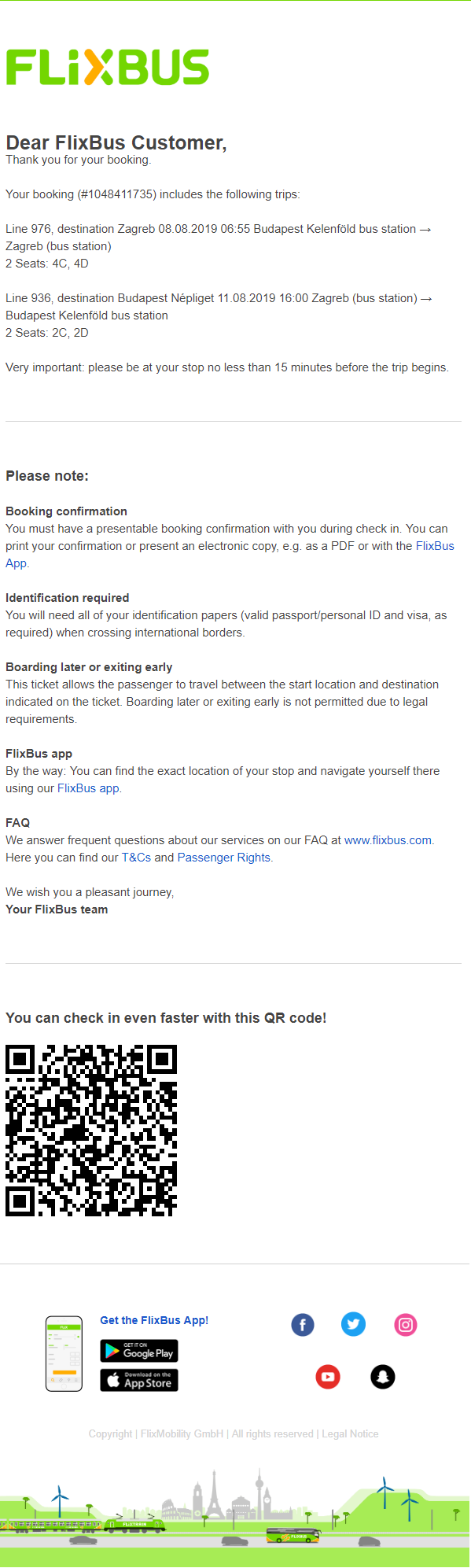Open the FlixBus Twitter icon
Screen dimensions: 471x1568
[x=354, y=1325]
